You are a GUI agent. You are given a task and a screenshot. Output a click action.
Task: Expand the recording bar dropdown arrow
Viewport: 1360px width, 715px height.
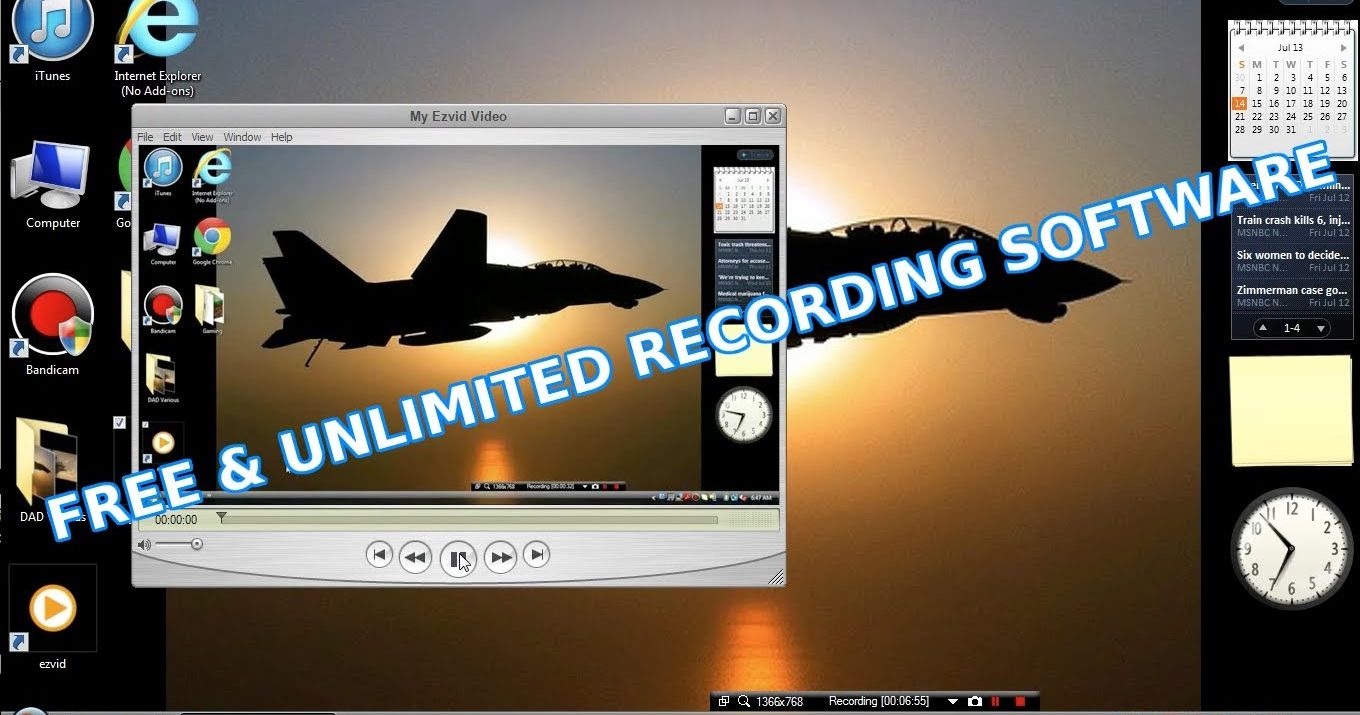pyautogui.click(x=952, y=702)
